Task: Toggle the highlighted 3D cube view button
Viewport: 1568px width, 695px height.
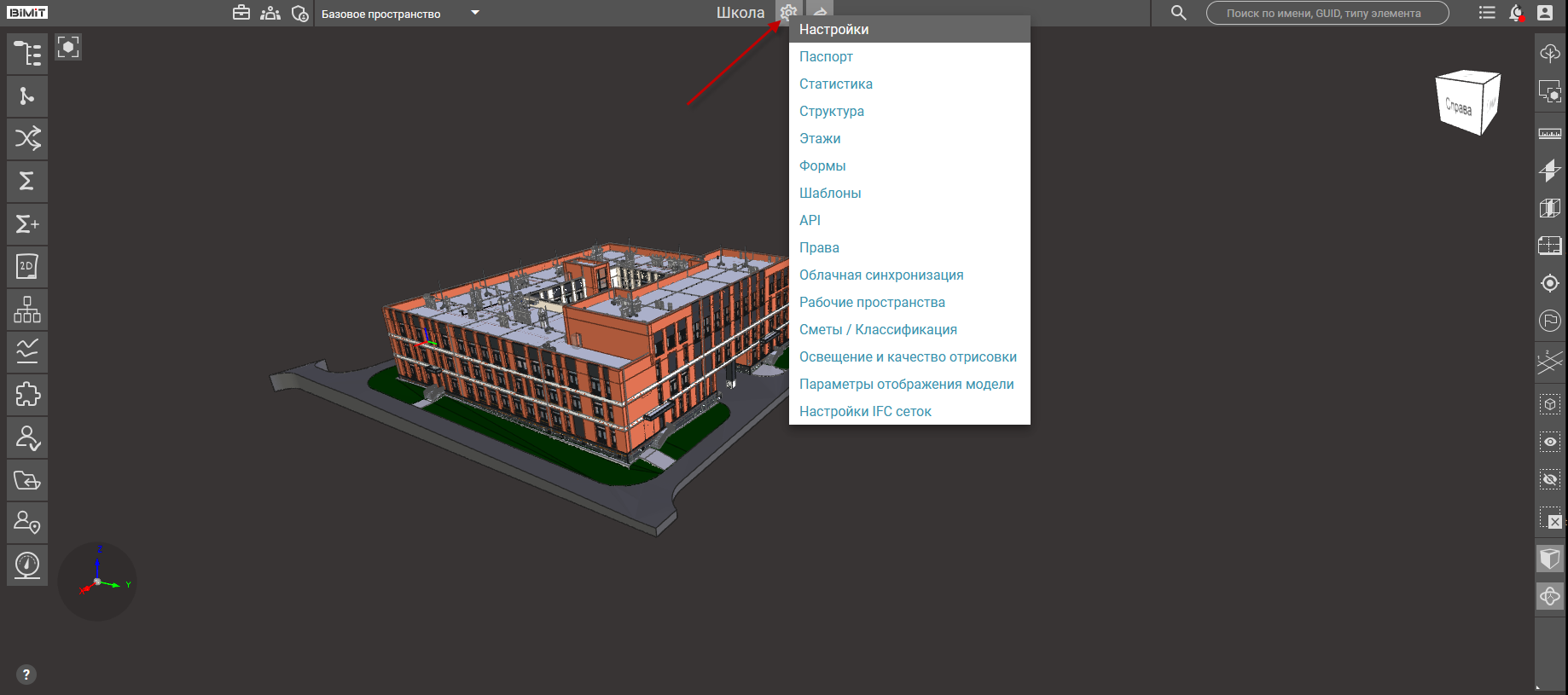Action: pos(1549,559)
